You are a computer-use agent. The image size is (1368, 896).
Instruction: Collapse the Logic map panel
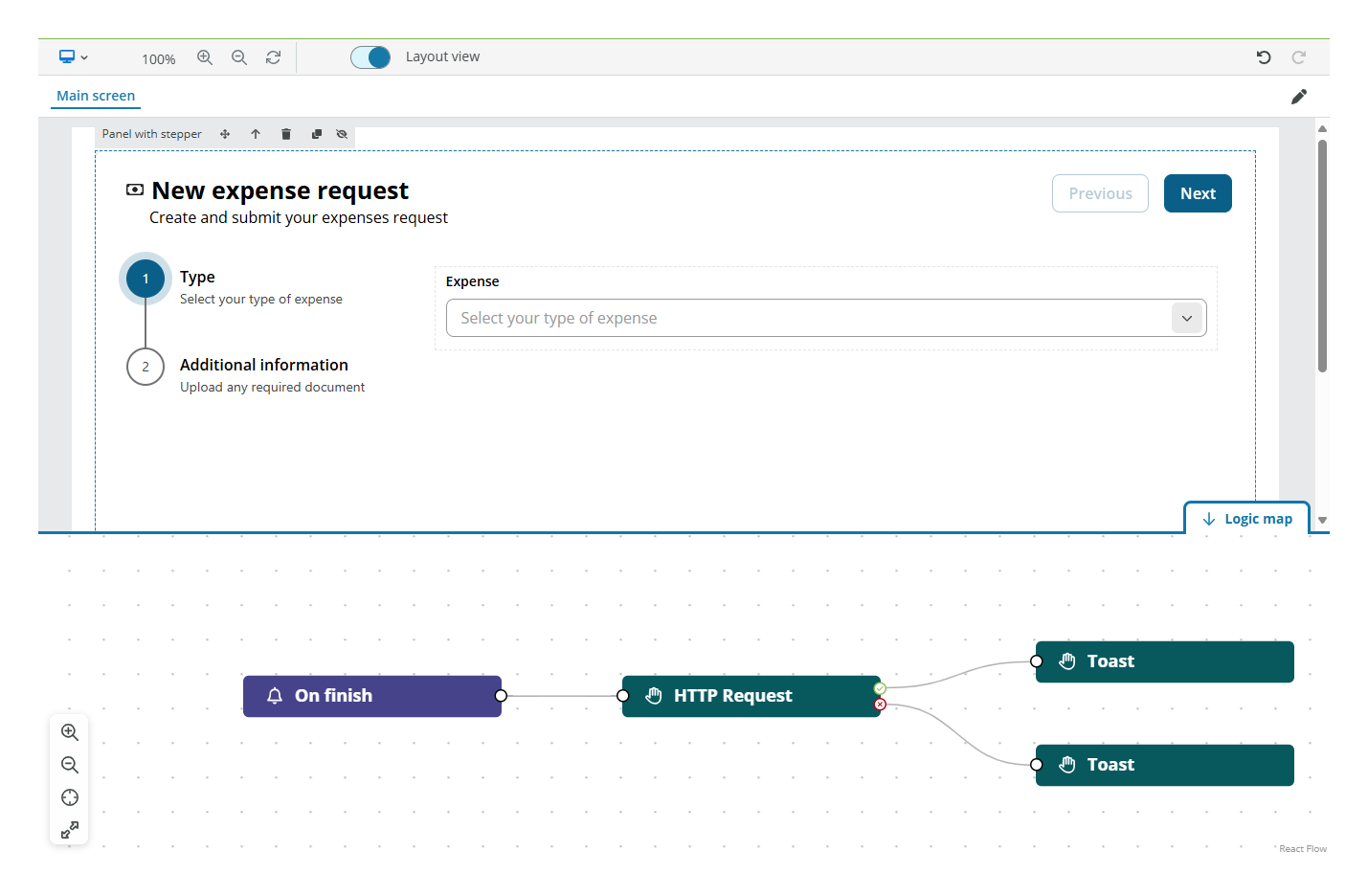(x=1246, y=519)
